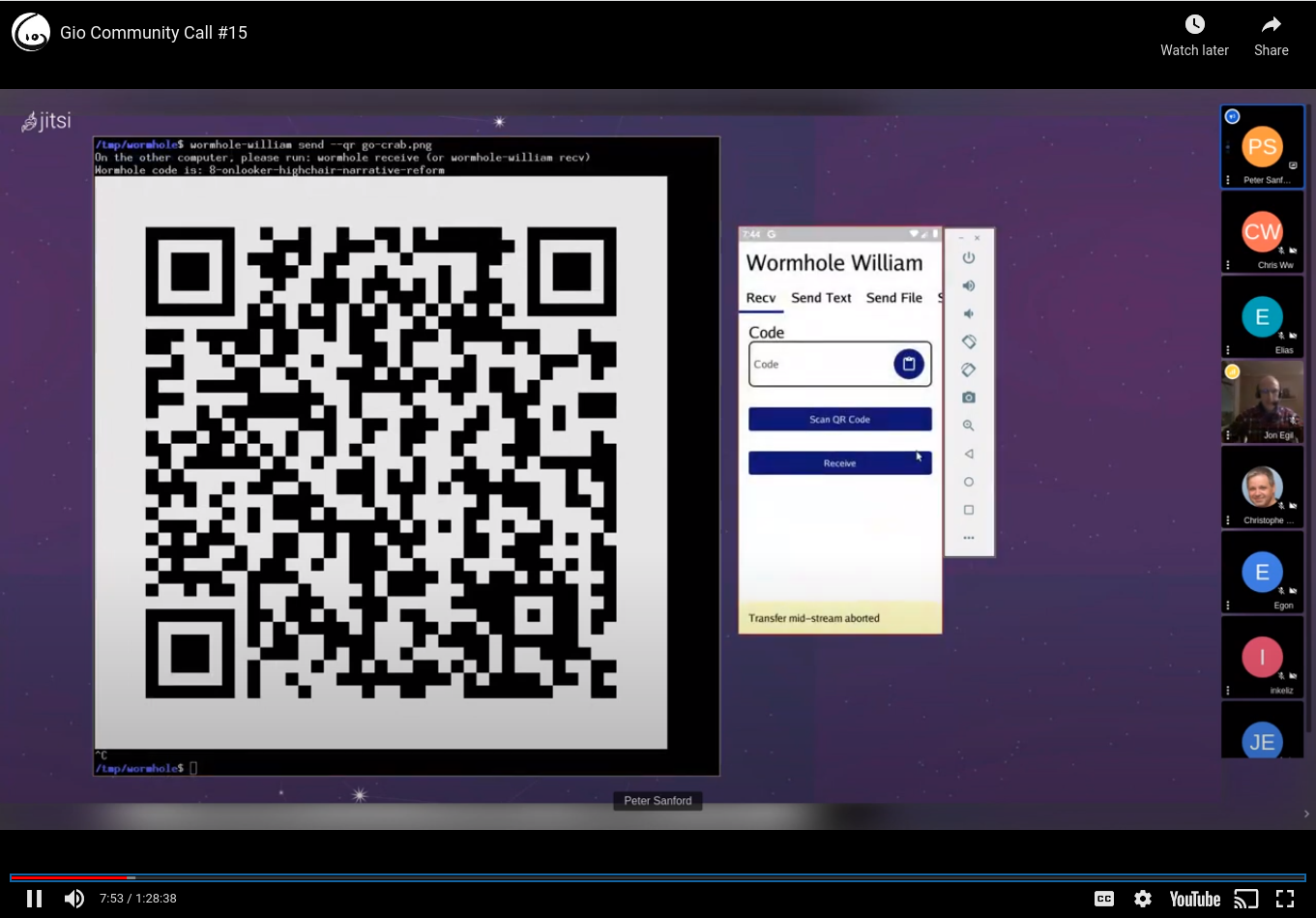Take emulator screenshot with camera icon
This screenshot has width=1316, height=918.
tap(969, 398)
